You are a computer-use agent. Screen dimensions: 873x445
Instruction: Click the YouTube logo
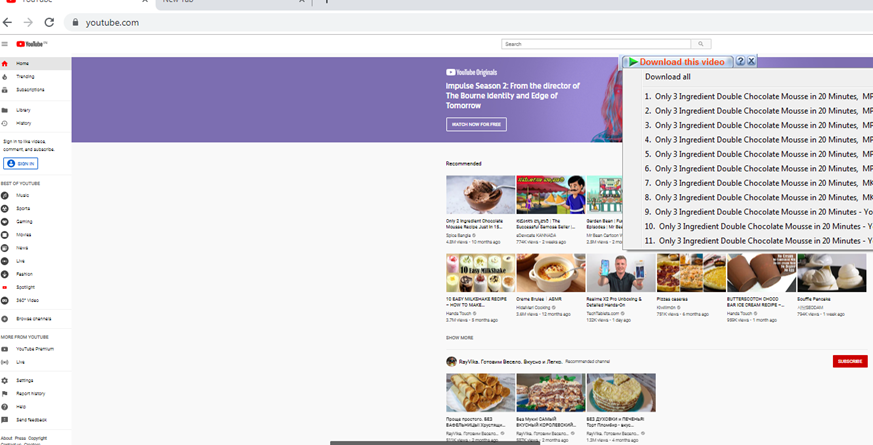(x=29, y=44)
